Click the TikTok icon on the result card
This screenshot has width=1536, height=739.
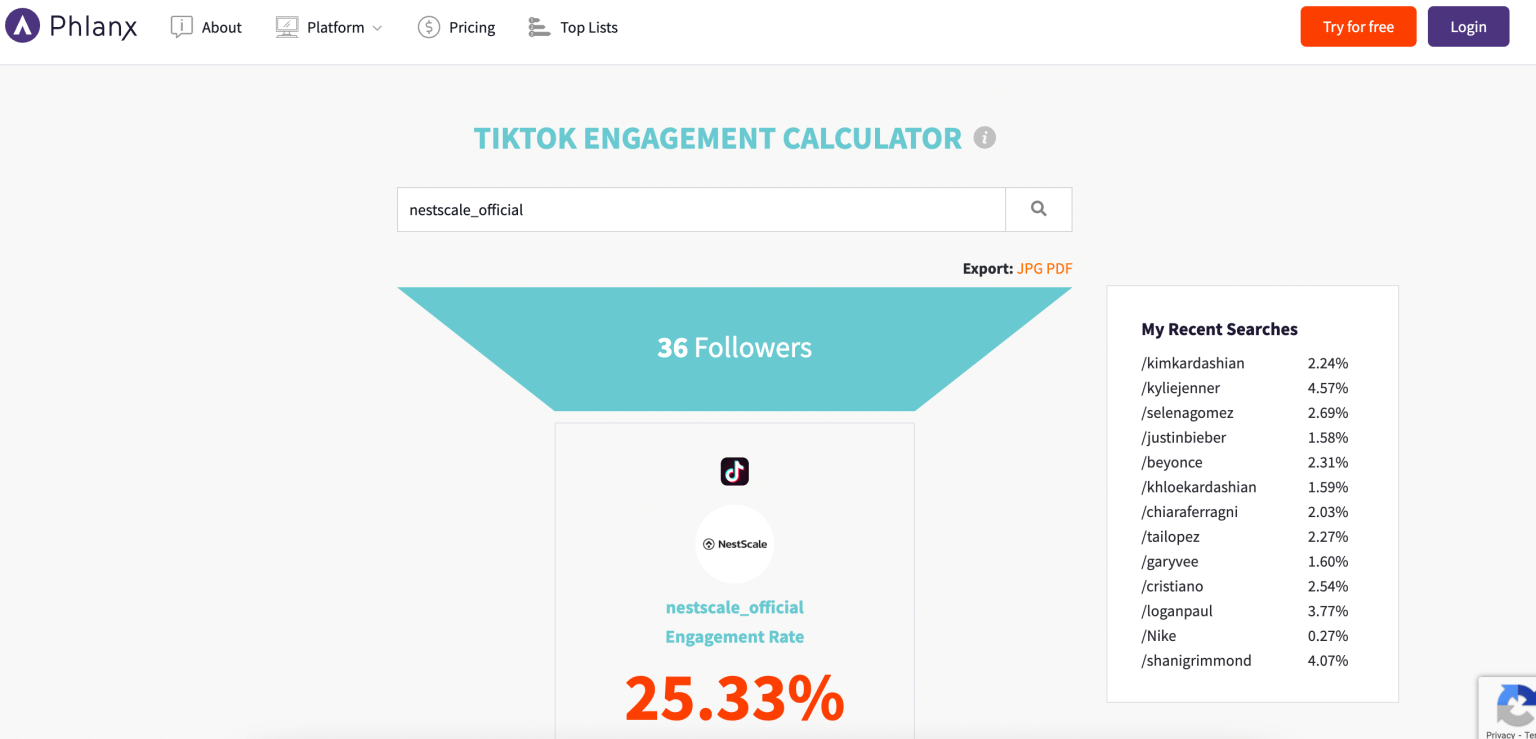[734, 471]
